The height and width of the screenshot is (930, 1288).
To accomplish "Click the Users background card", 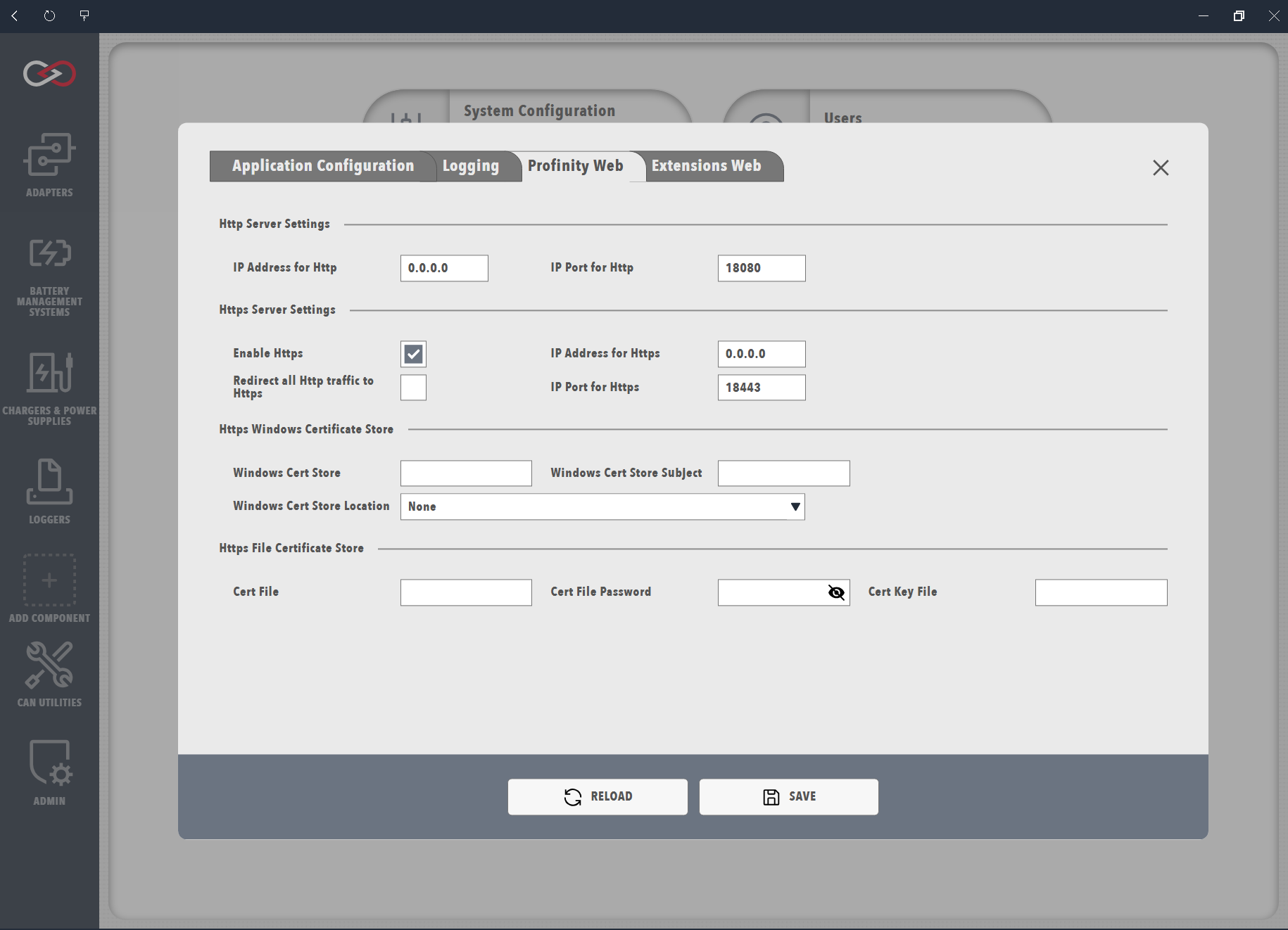I will click(887, 107).
